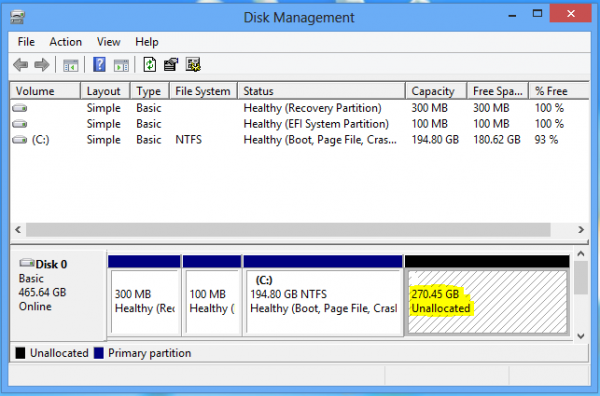
Task: Click the 300 MB capacity cell
Action: tap(430, 108)
